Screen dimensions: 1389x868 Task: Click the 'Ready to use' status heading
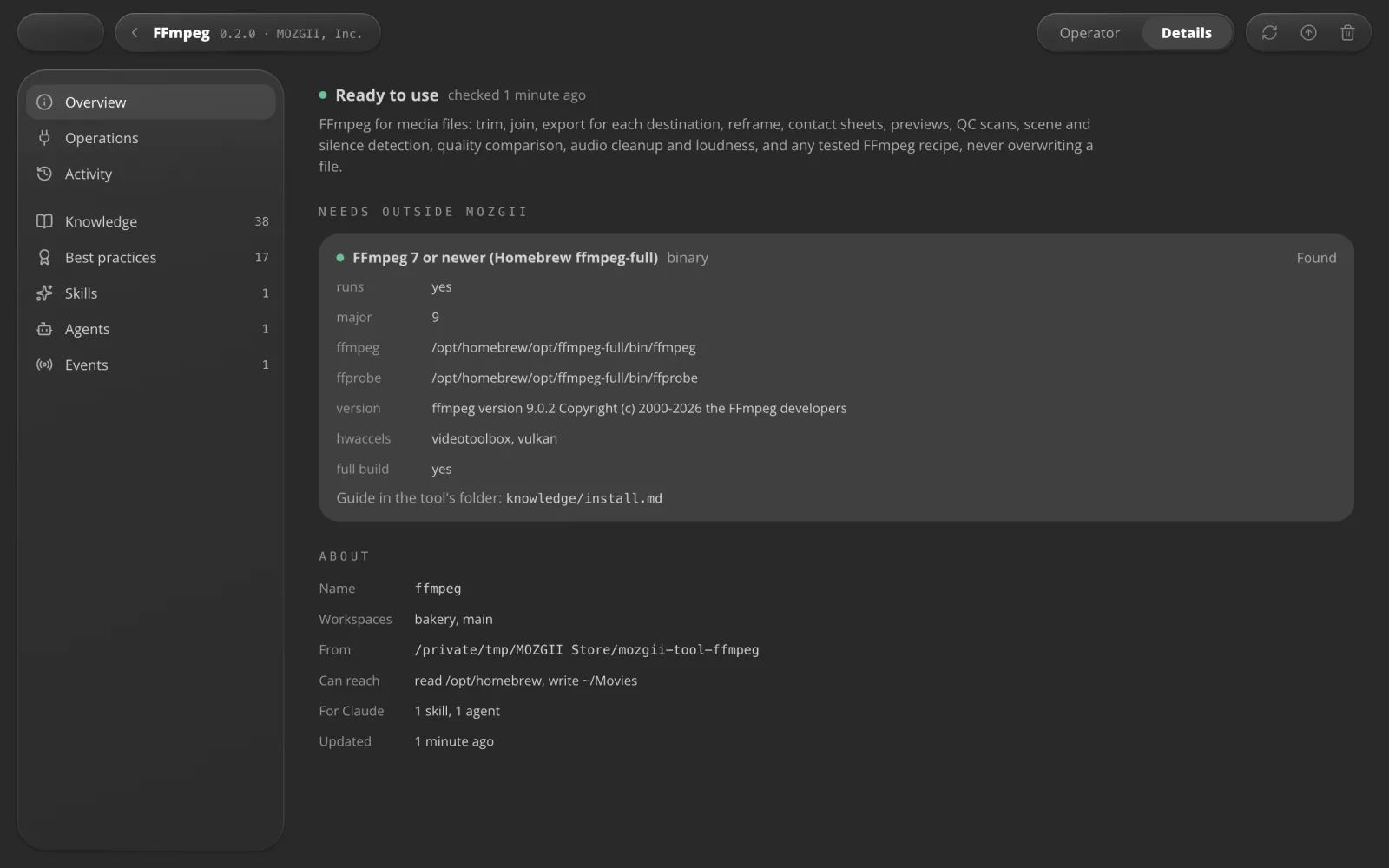click(387, 95)
